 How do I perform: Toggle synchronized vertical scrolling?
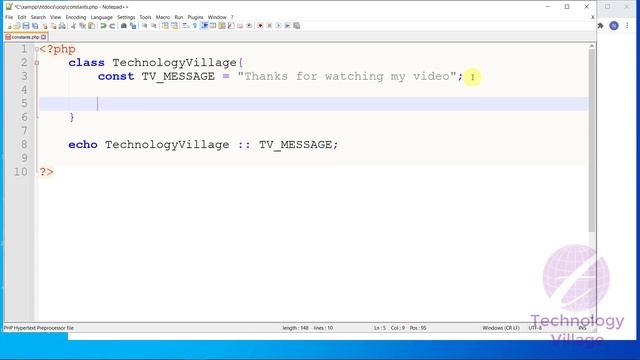[164, 26]
